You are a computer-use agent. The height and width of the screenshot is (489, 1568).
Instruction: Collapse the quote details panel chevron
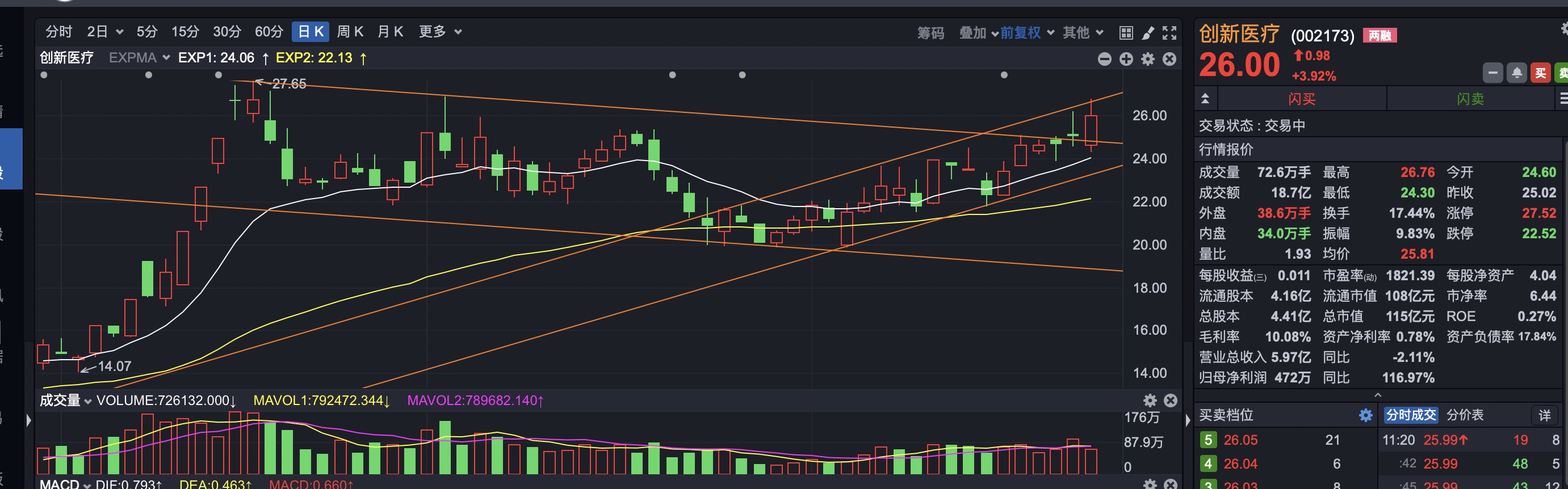[1378, 395]
